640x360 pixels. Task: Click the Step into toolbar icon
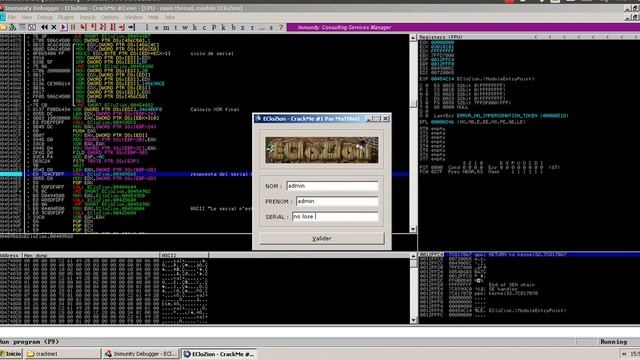tap(84, 27)
